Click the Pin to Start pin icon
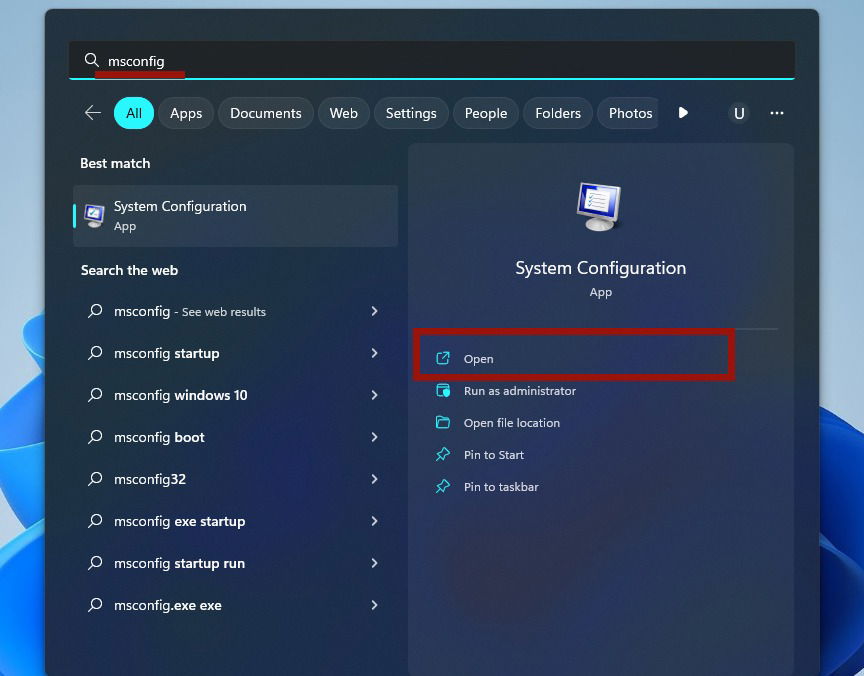864x676 pixels. tap(443, 455)
